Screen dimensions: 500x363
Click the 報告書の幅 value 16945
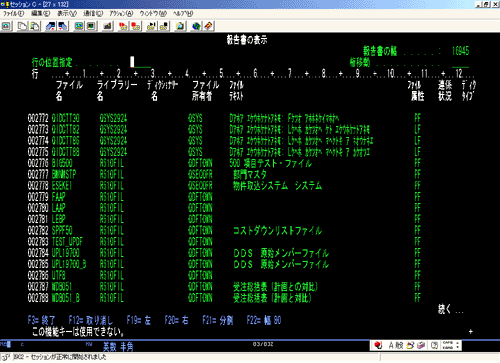[x=461, y=51]
